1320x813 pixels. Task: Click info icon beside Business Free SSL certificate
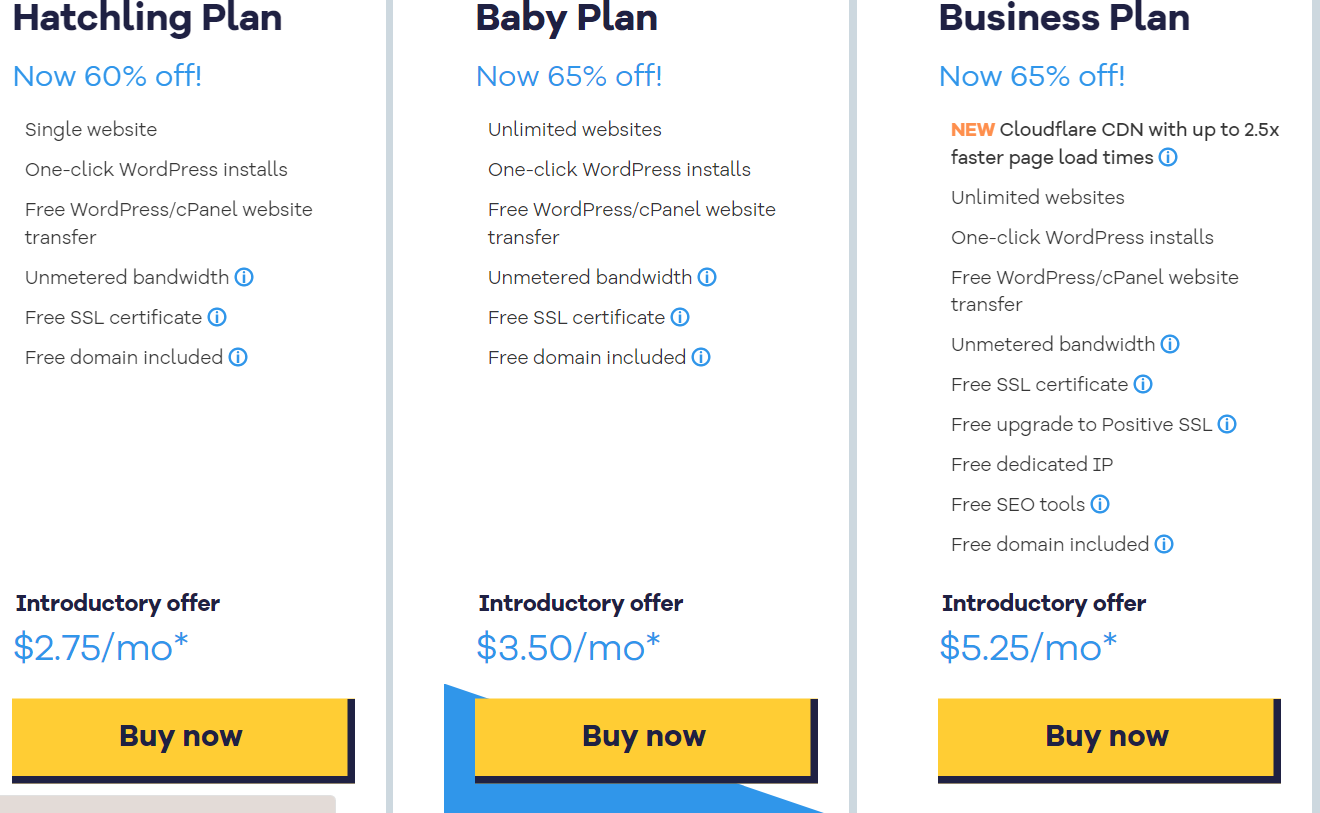[x=1143, y=384]
